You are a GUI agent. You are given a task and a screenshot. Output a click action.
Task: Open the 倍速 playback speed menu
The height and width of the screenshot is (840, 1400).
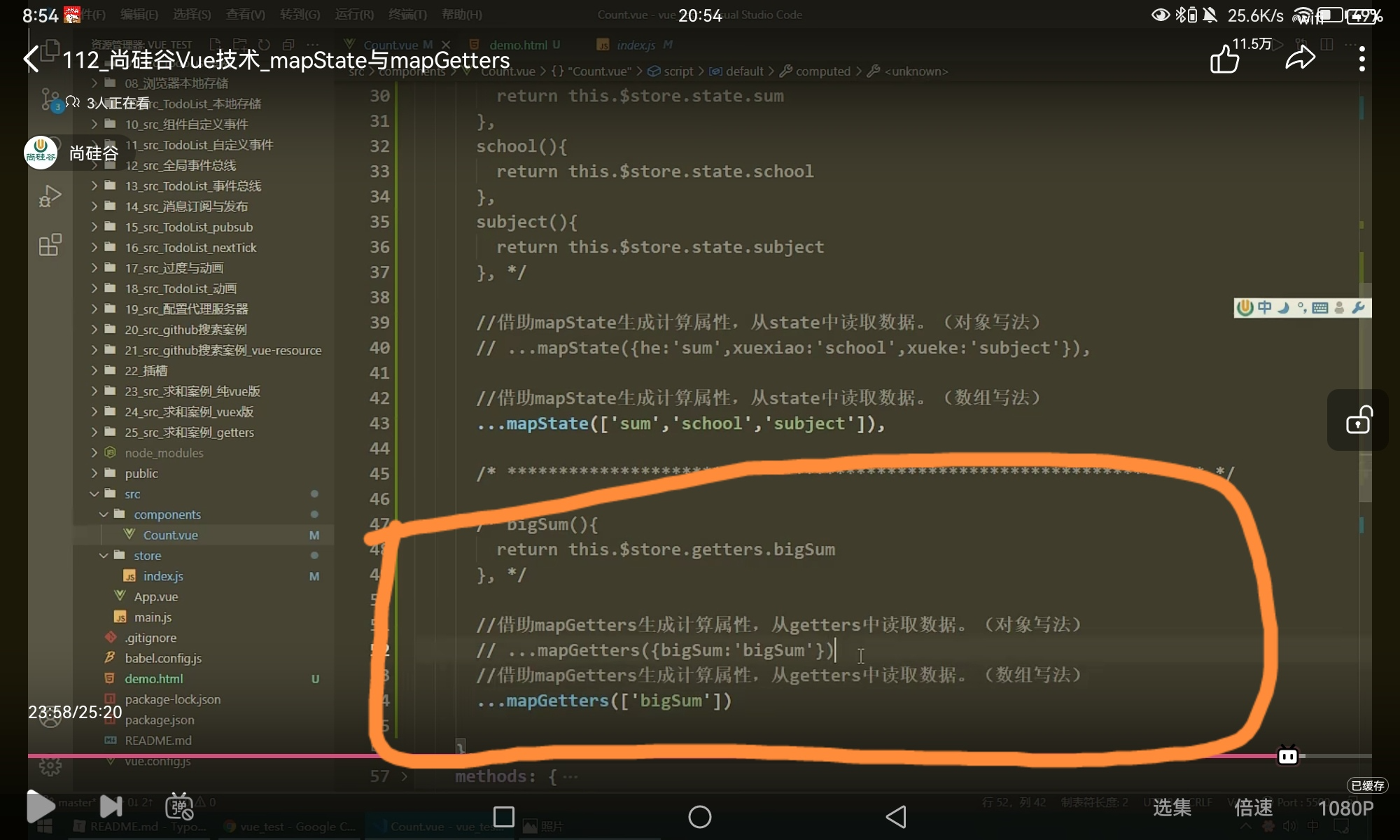point(1253,808)
